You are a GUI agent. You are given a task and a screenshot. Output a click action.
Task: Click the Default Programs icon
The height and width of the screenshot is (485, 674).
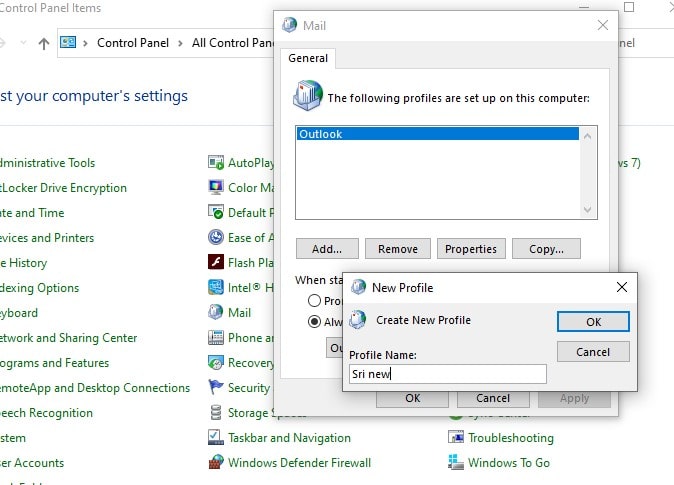[216, 212]
